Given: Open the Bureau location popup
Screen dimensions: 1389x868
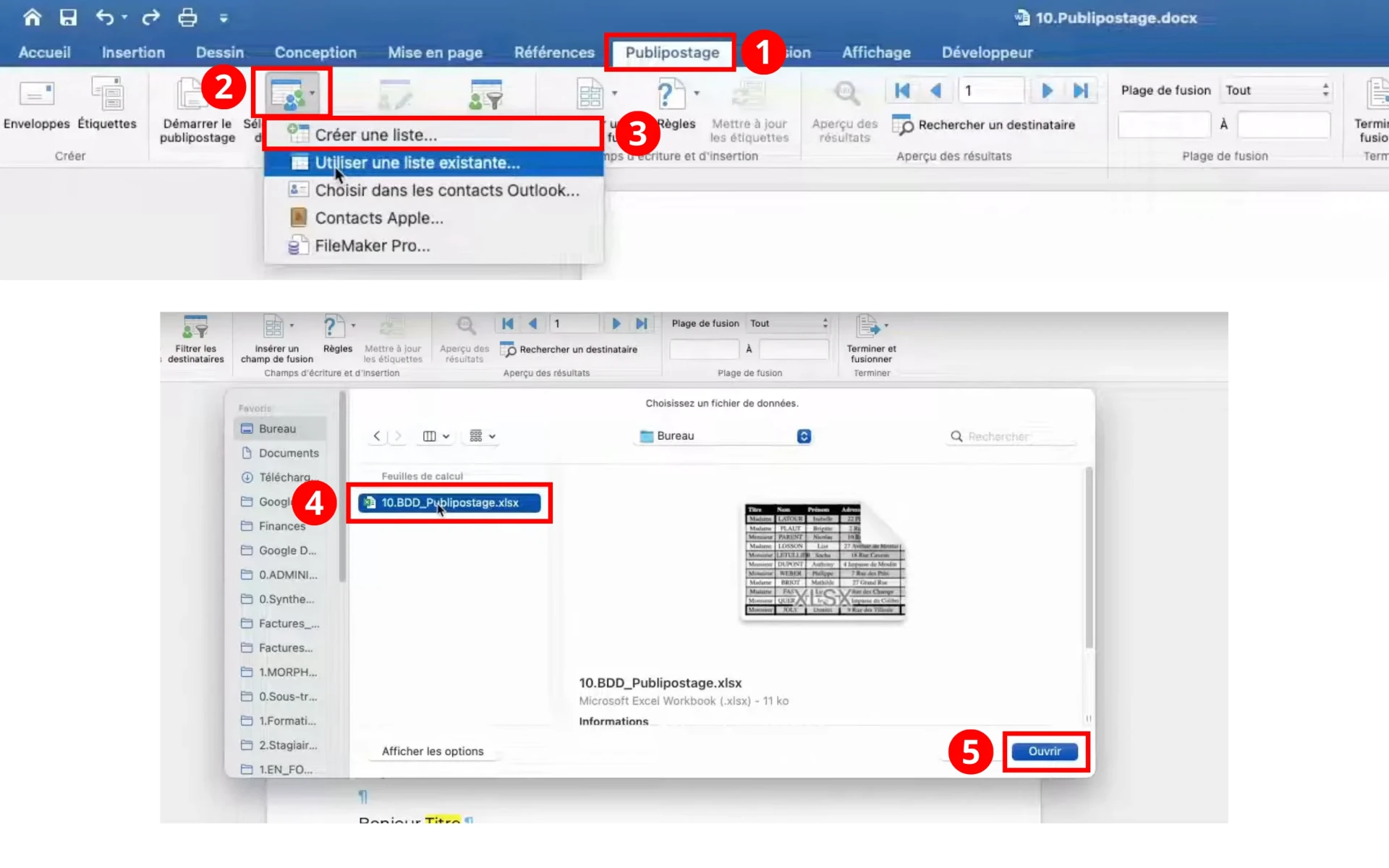Looking at the screenshot, I should tap(725, 436).
